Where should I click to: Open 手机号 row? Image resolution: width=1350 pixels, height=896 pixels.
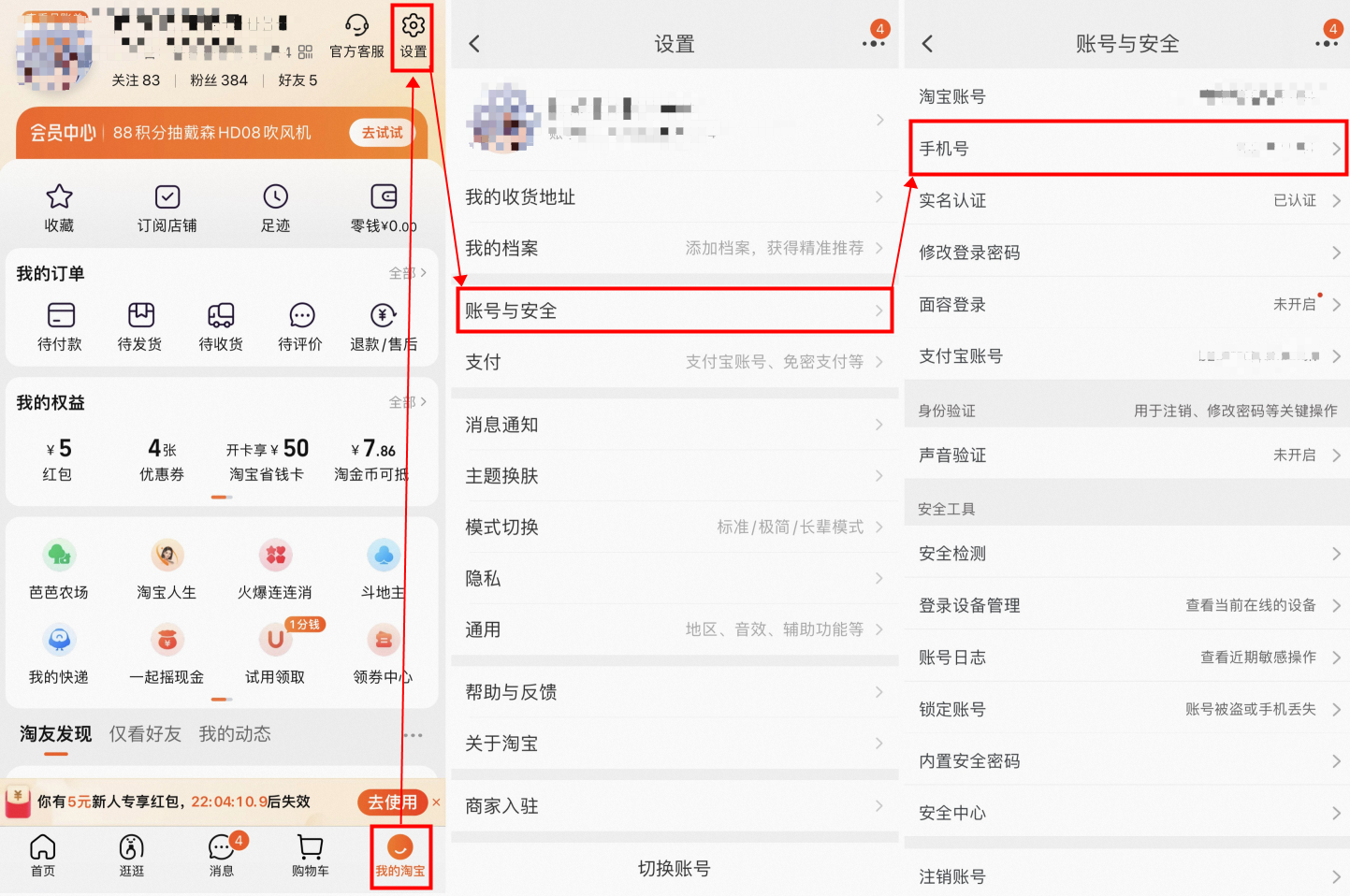click(x=1127, y=148)
